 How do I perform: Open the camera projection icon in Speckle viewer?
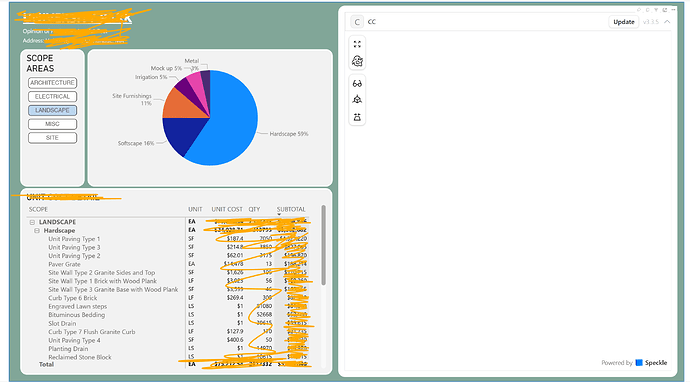coord(357,99)
